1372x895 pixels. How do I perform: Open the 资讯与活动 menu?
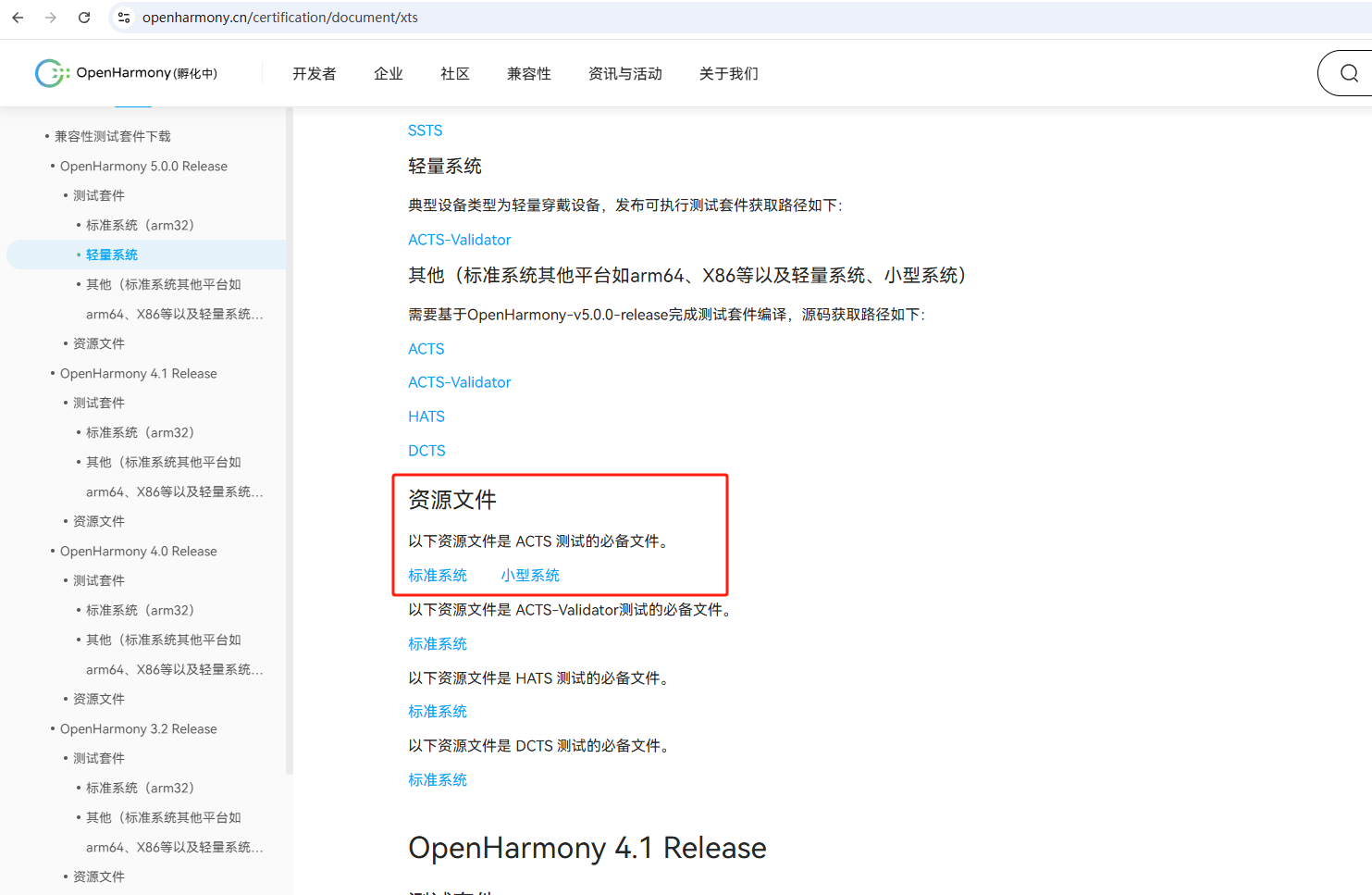tap(625, 74)
